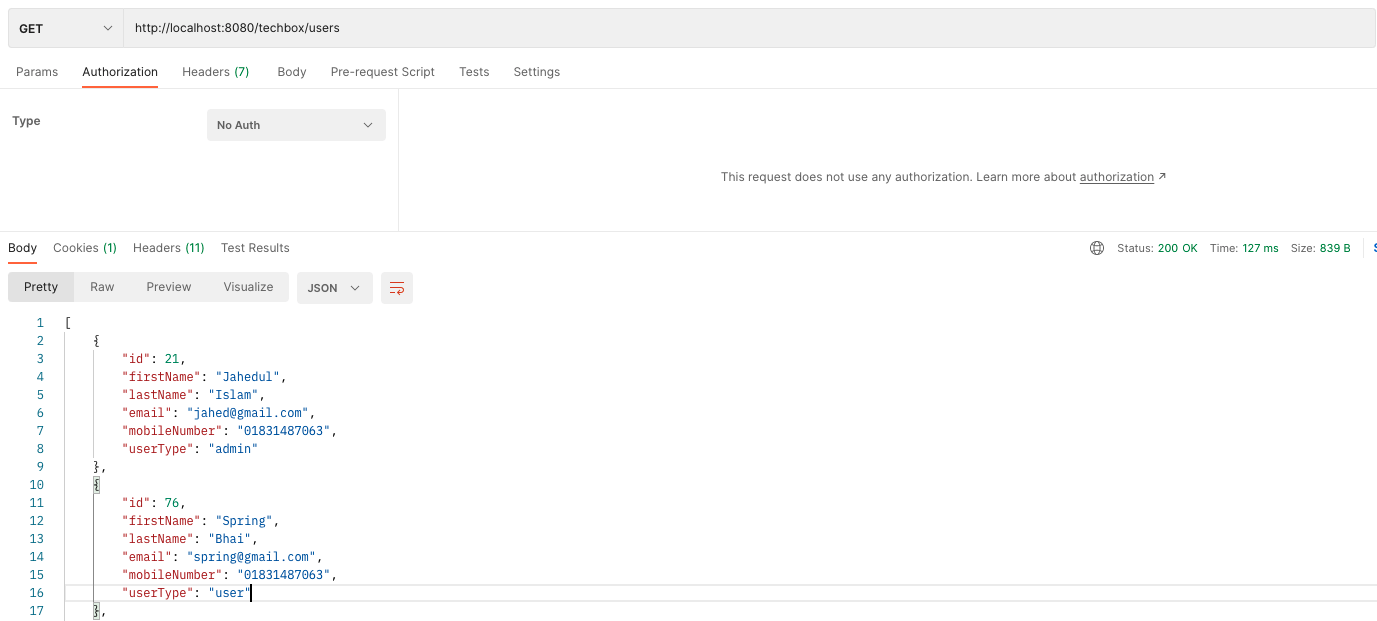This screenshot has height=621, width=1377.
Task: Click line number 10 in the gutter
Action: point(37,485)
